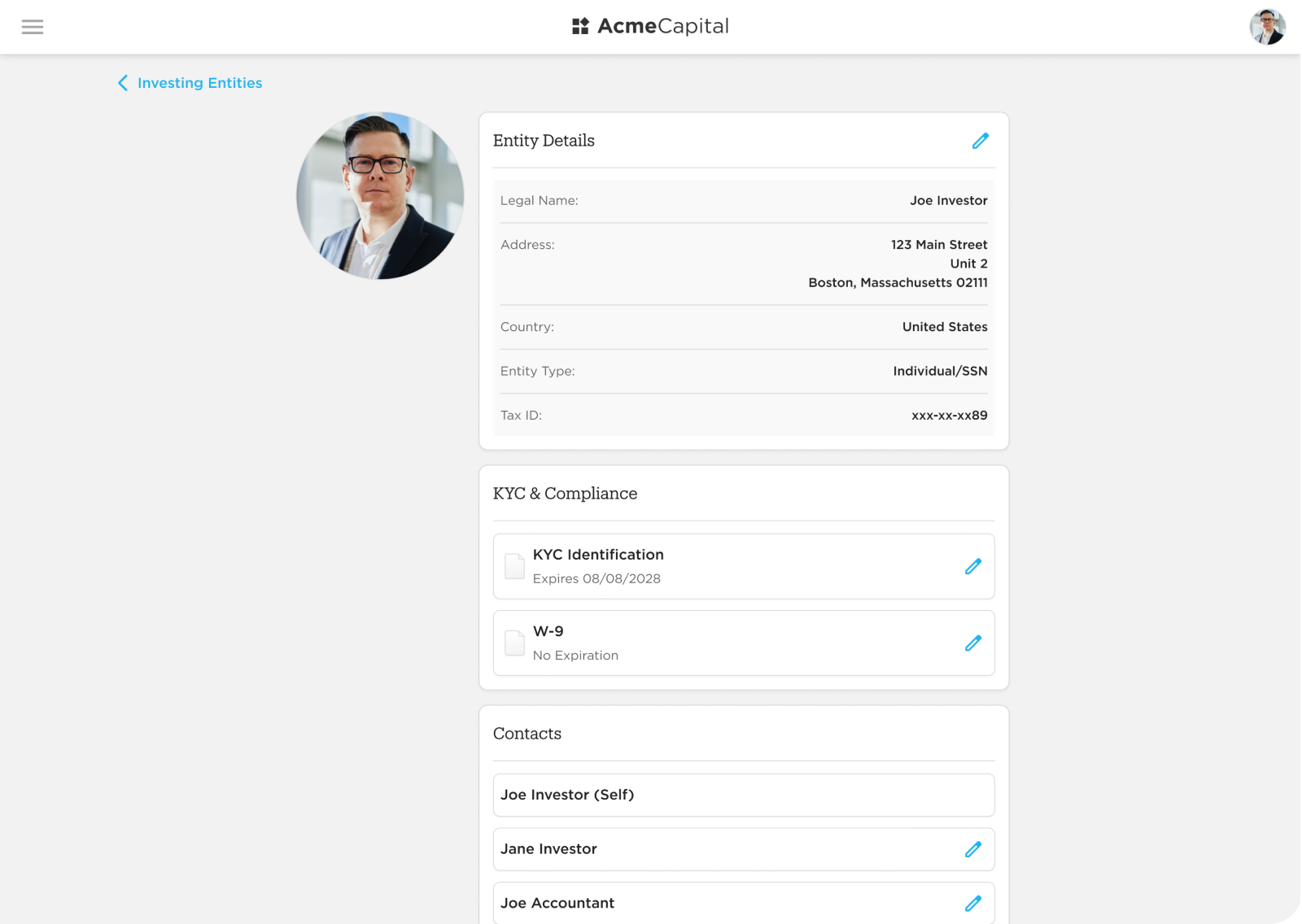This screenshot has width=1302, height=924.
Task: Click the United States country value
Action: coord(945,327)
